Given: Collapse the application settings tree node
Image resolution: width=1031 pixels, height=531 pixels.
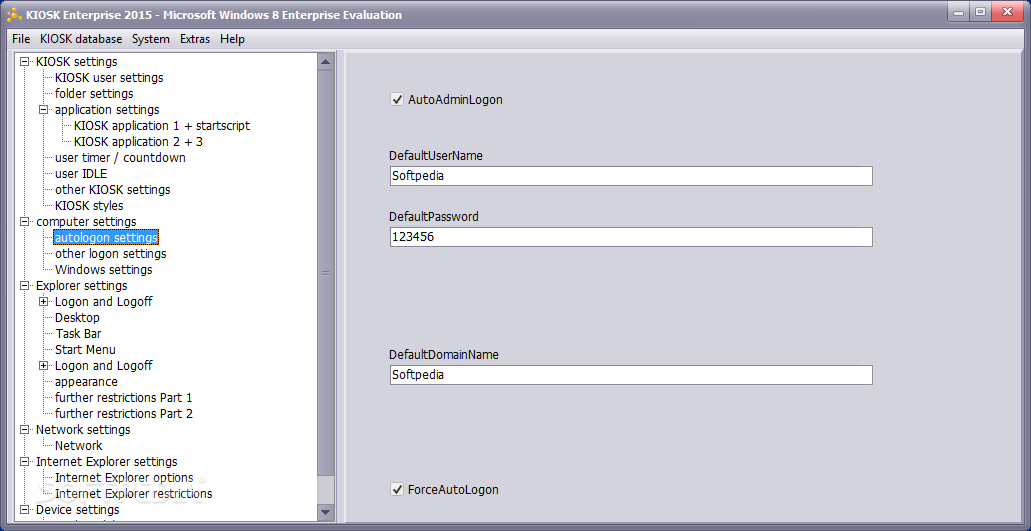Looking at the screenshot, I should pos(44,110).
